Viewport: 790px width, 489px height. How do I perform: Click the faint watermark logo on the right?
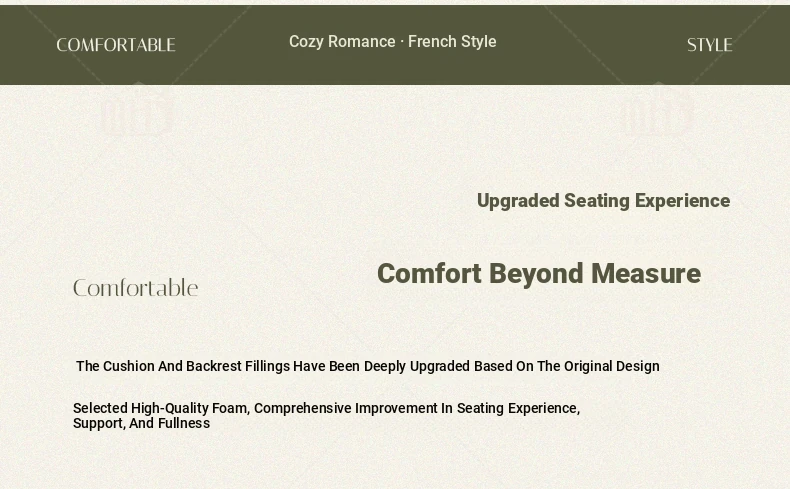tap(658, 113)
